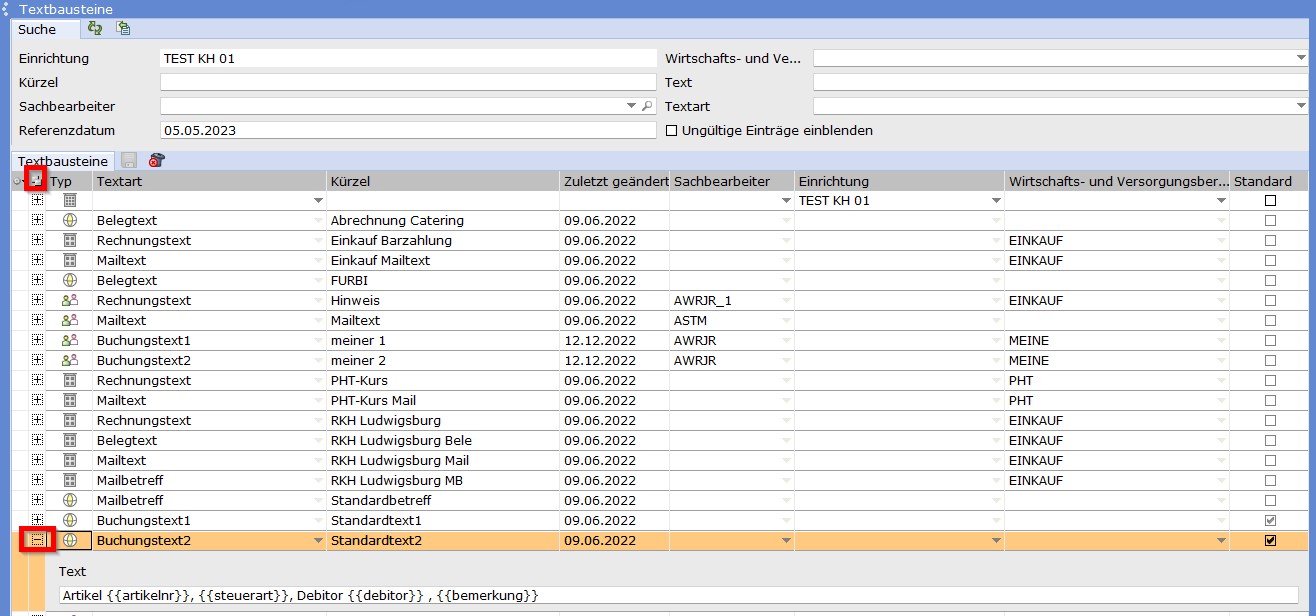
Task: Click the delete trash icon with red X
Action: [x=156, y=160]
